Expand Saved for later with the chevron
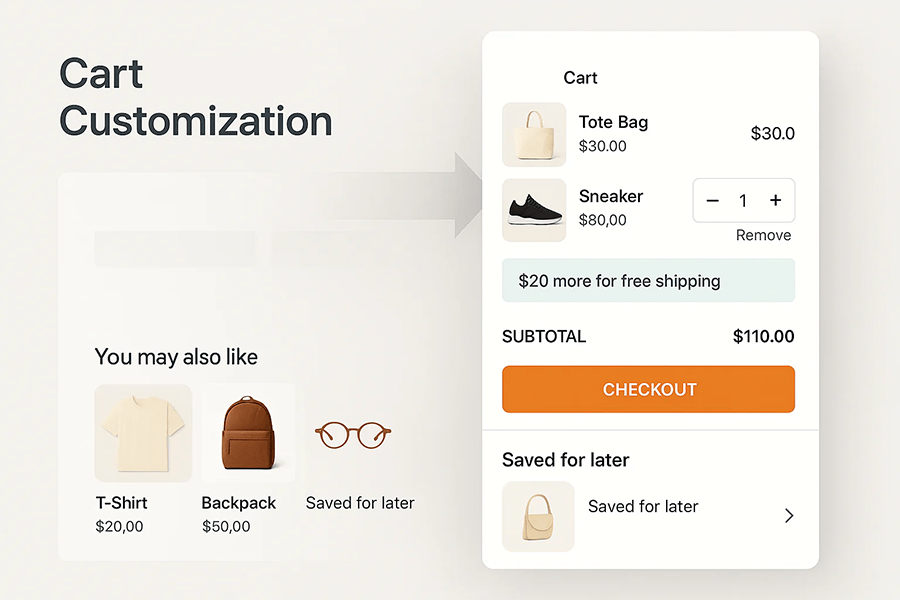Screen dimensions: 900x600 pos(789,515)
